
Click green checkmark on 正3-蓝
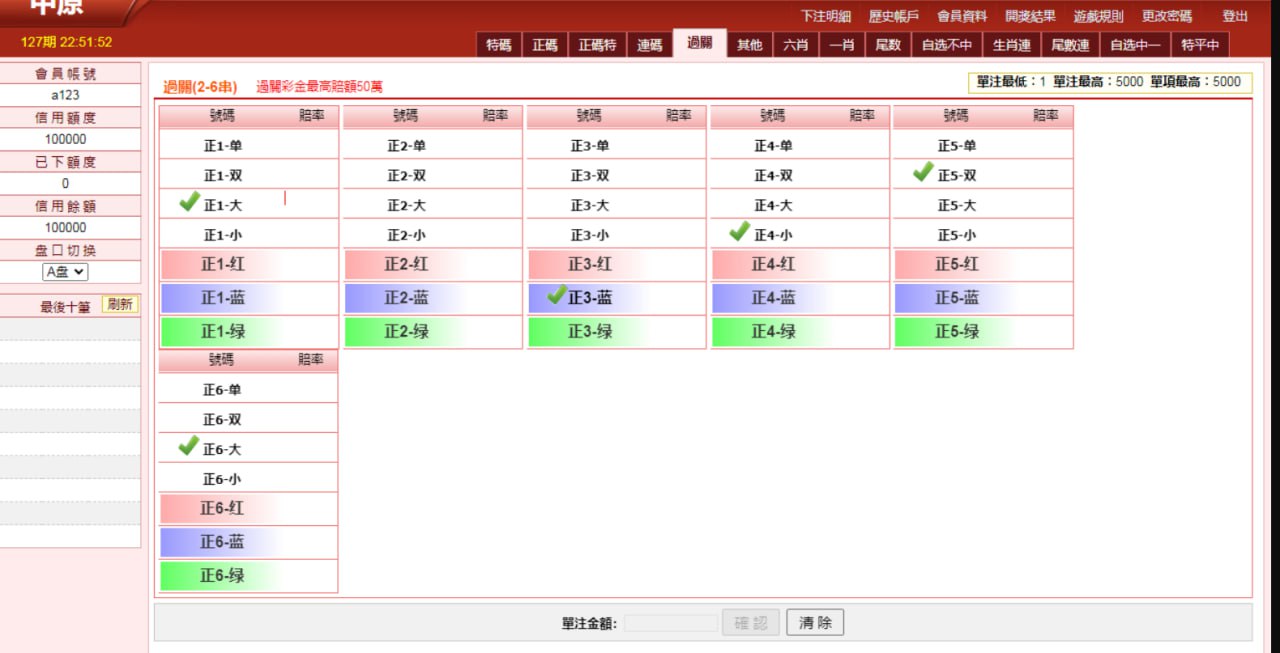[557, 295]
